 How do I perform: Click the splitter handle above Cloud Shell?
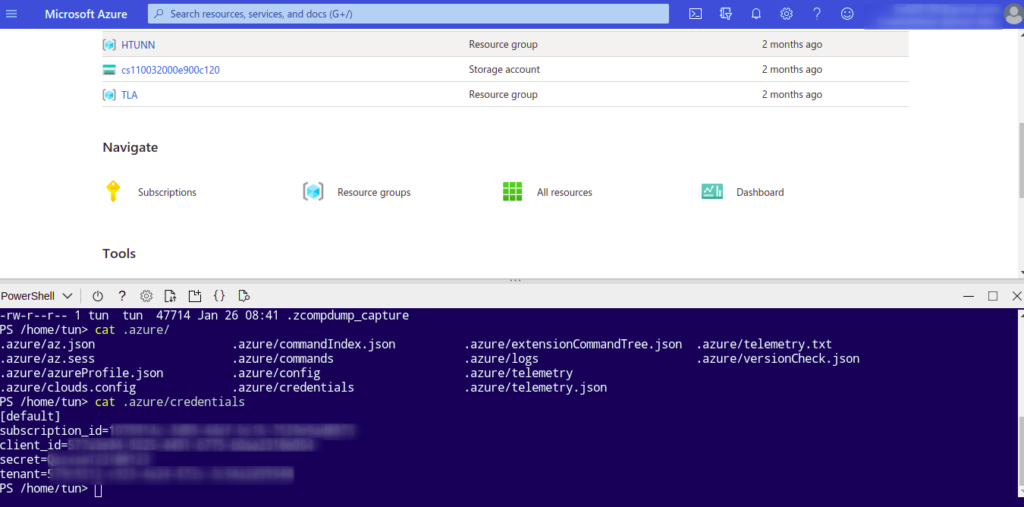[x=515, y=280]
